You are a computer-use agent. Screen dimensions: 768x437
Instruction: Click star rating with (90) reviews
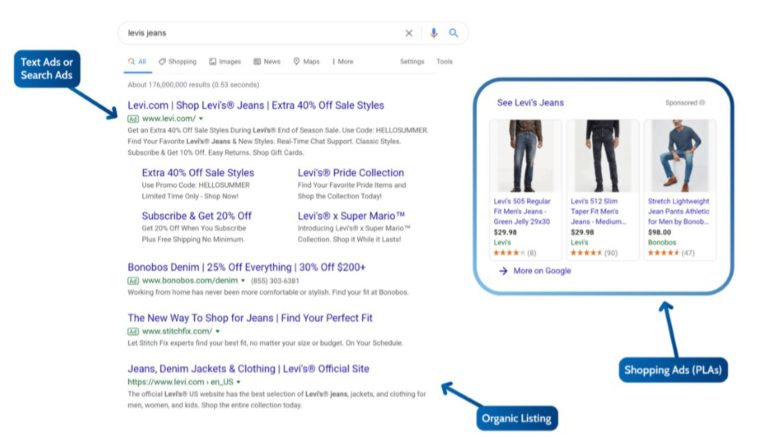coord(594,253)
